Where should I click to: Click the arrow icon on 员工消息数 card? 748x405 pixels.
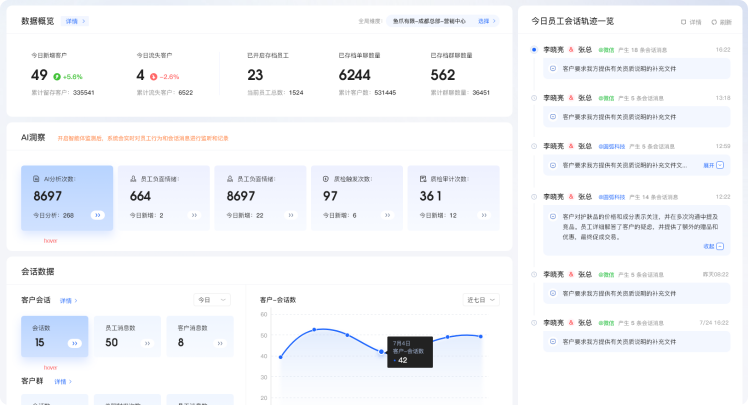(146, 343)
